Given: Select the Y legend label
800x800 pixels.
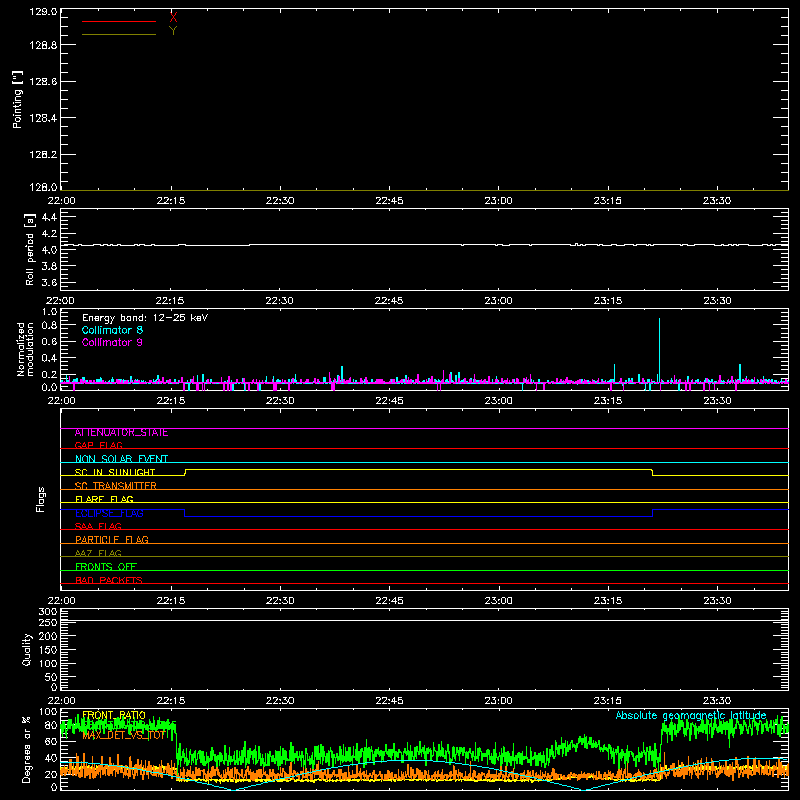Looking at the screenshot, I should point(173,31).
